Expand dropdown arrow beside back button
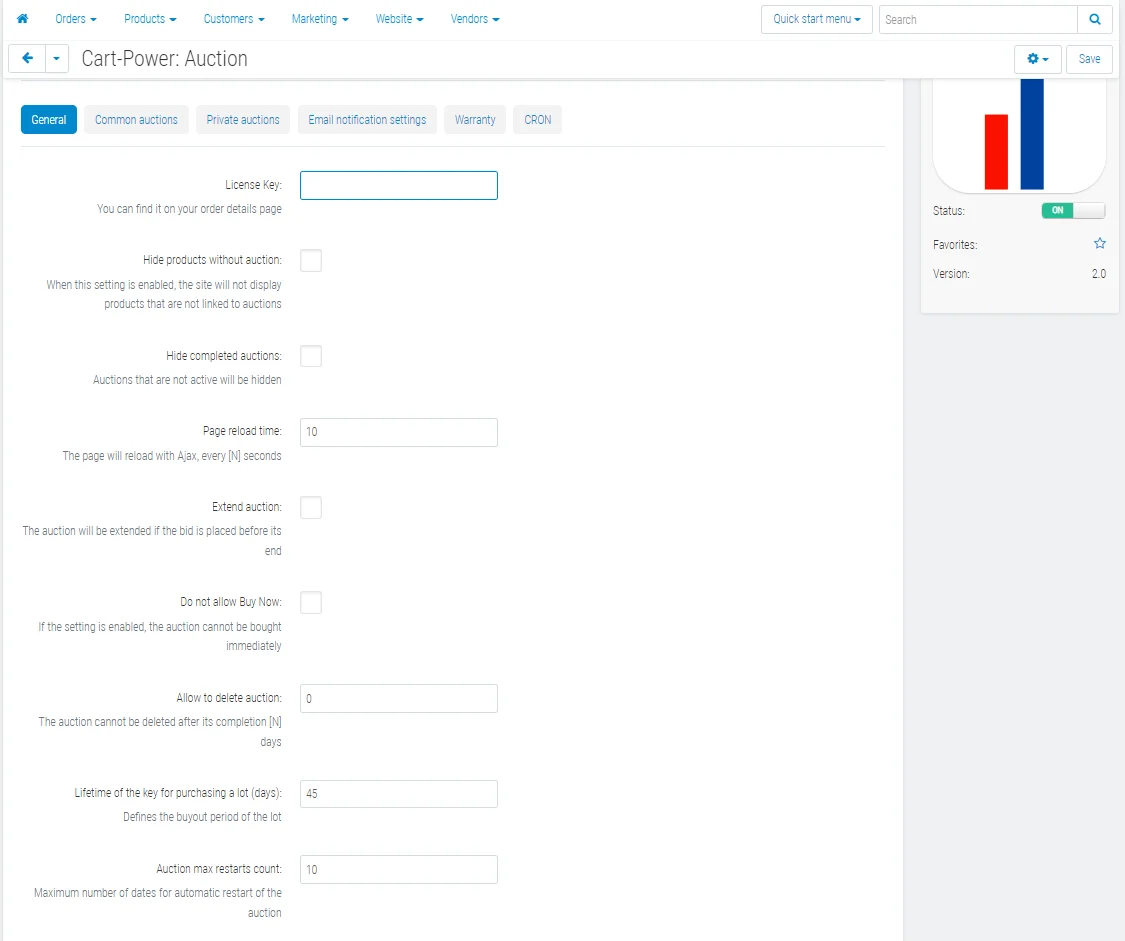This screenshot has width=1125, height=941. tap(57, 58)
